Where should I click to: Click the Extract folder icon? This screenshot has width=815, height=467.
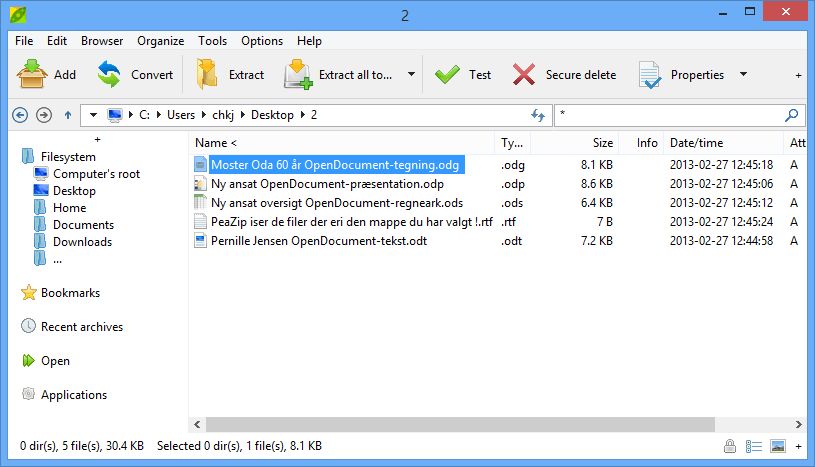pyautogui.click(x=207, y=74)
